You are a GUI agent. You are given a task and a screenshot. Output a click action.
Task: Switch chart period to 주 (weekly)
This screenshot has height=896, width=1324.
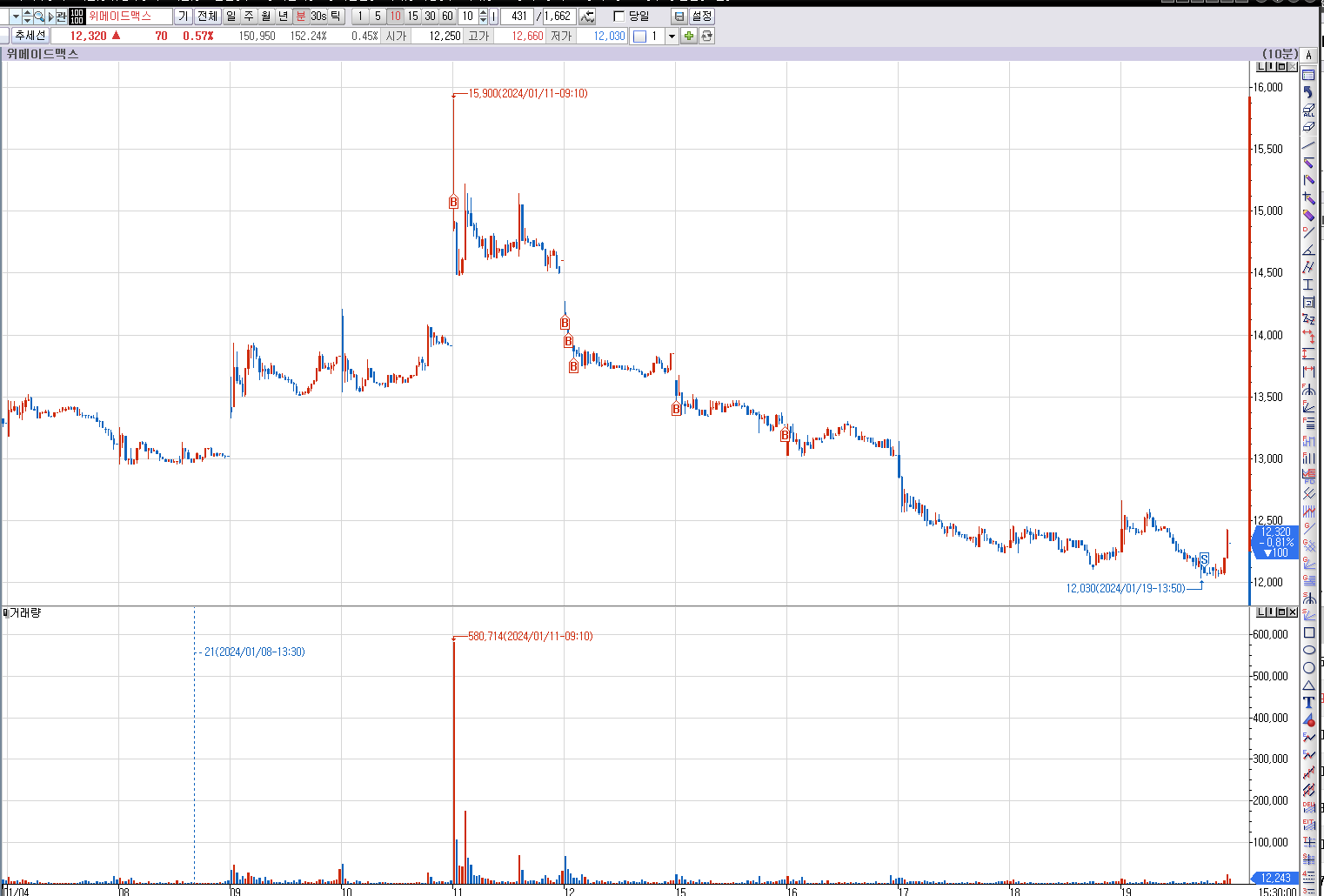248,17
